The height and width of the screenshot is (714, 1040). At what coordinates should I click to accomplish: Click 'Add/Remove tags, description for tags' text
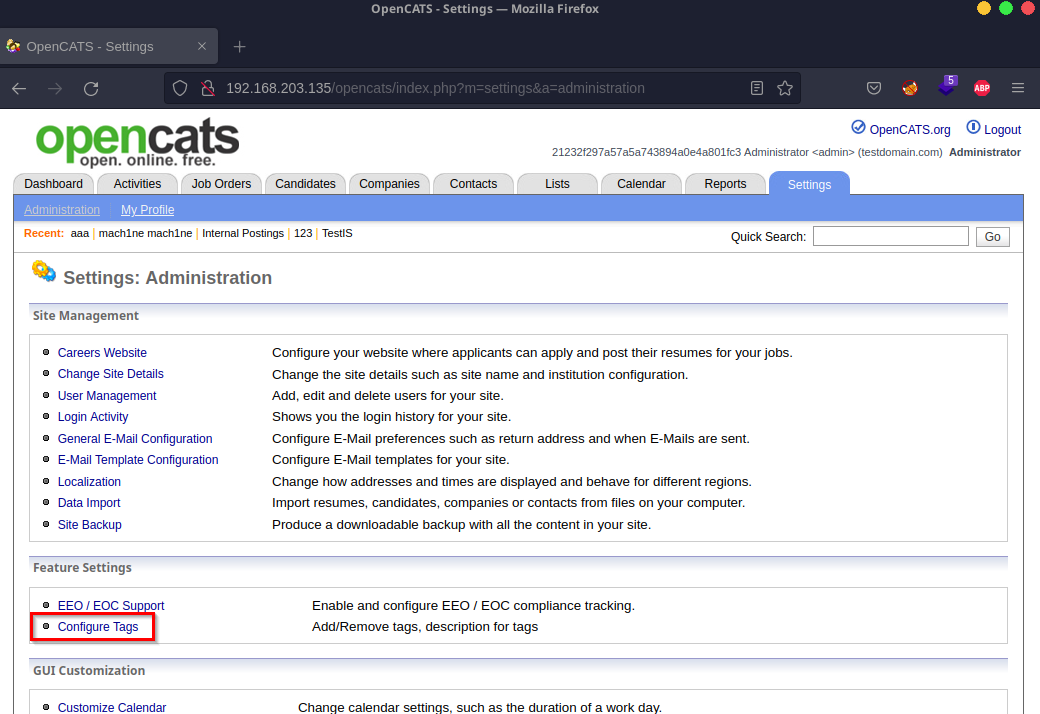pyautogui.click(x=424, y=627)
